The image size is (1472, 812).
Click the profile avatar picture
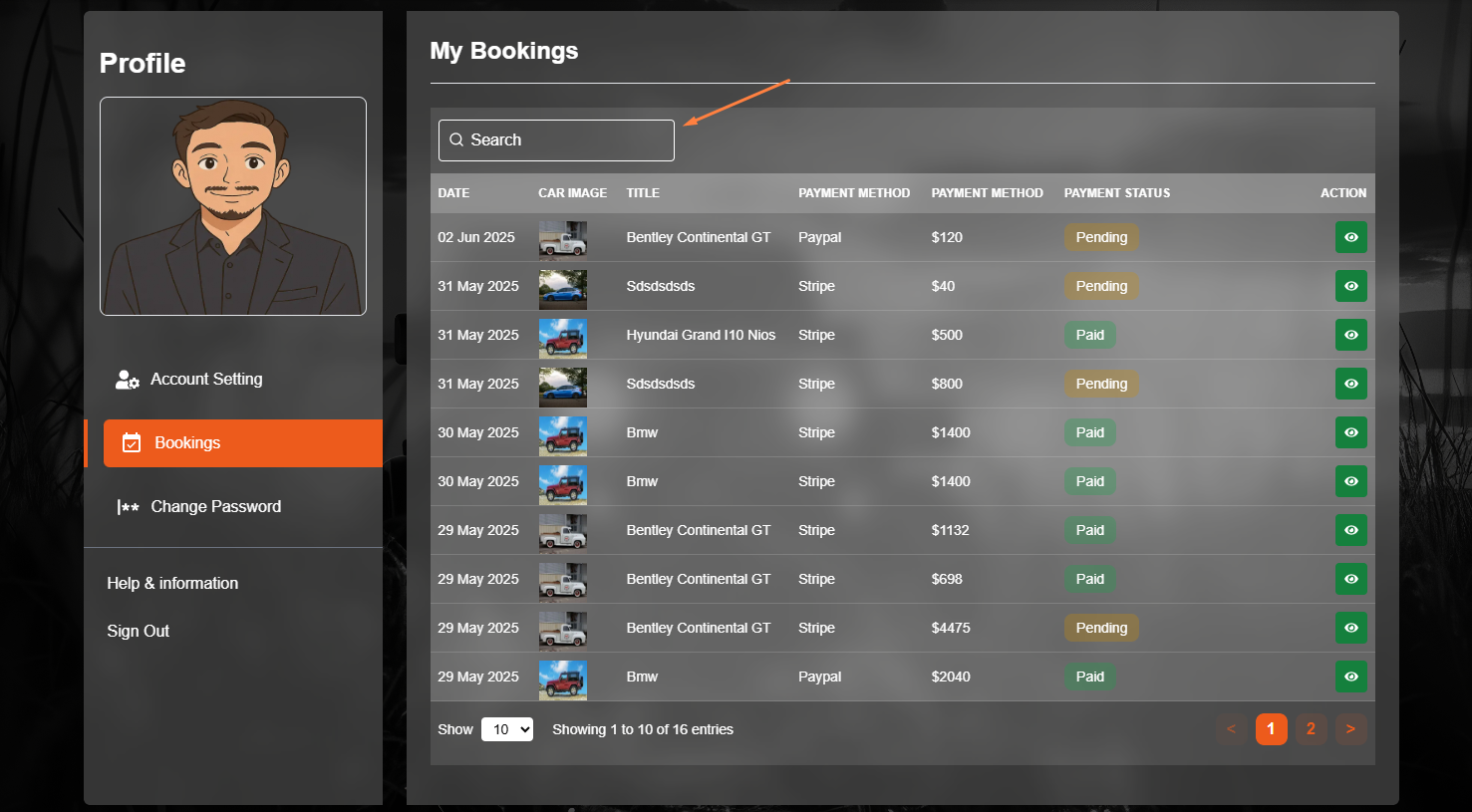tap(233, 206)
